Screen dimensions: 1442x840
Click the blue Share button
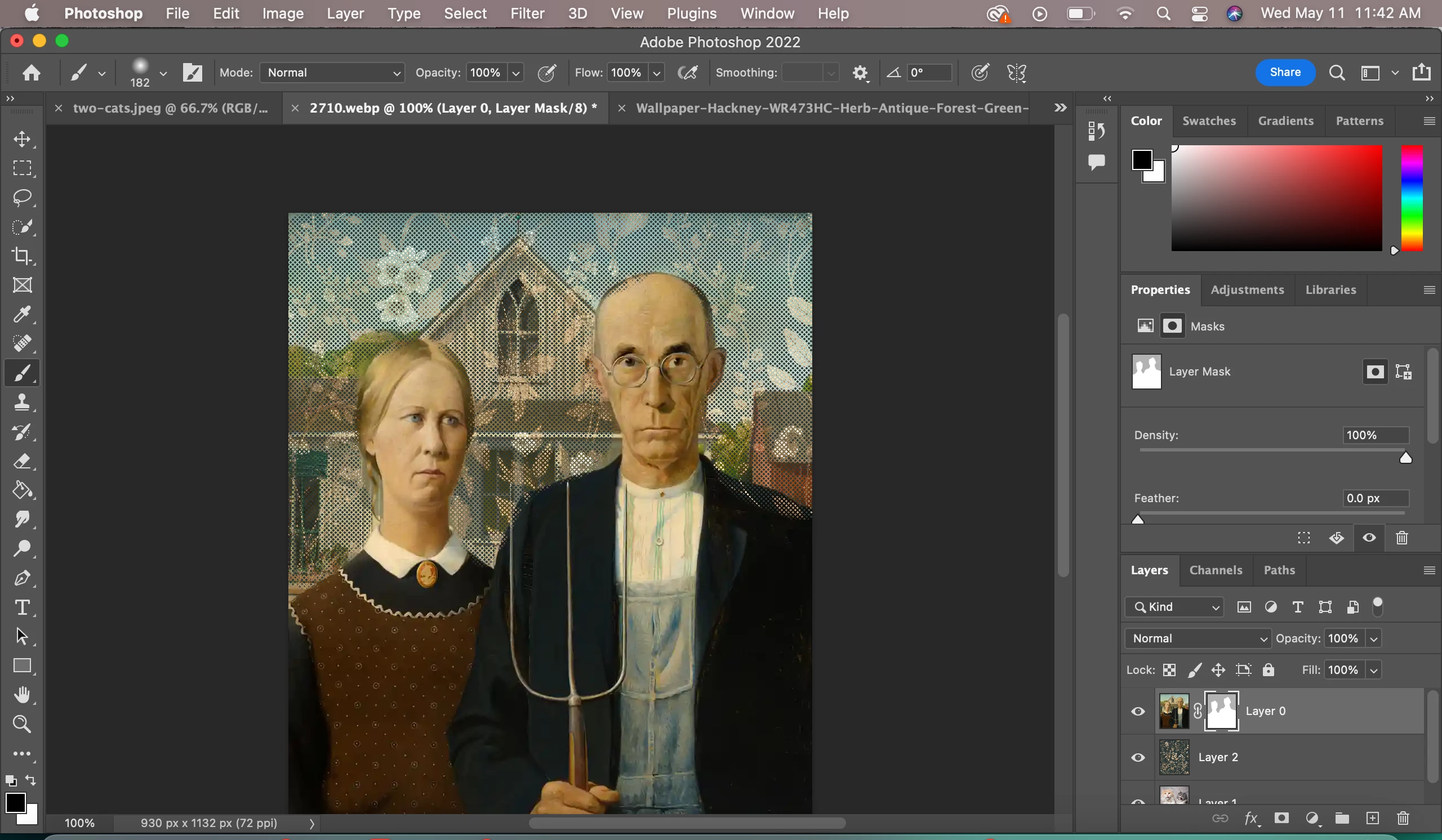click(x=1285, y=72)
